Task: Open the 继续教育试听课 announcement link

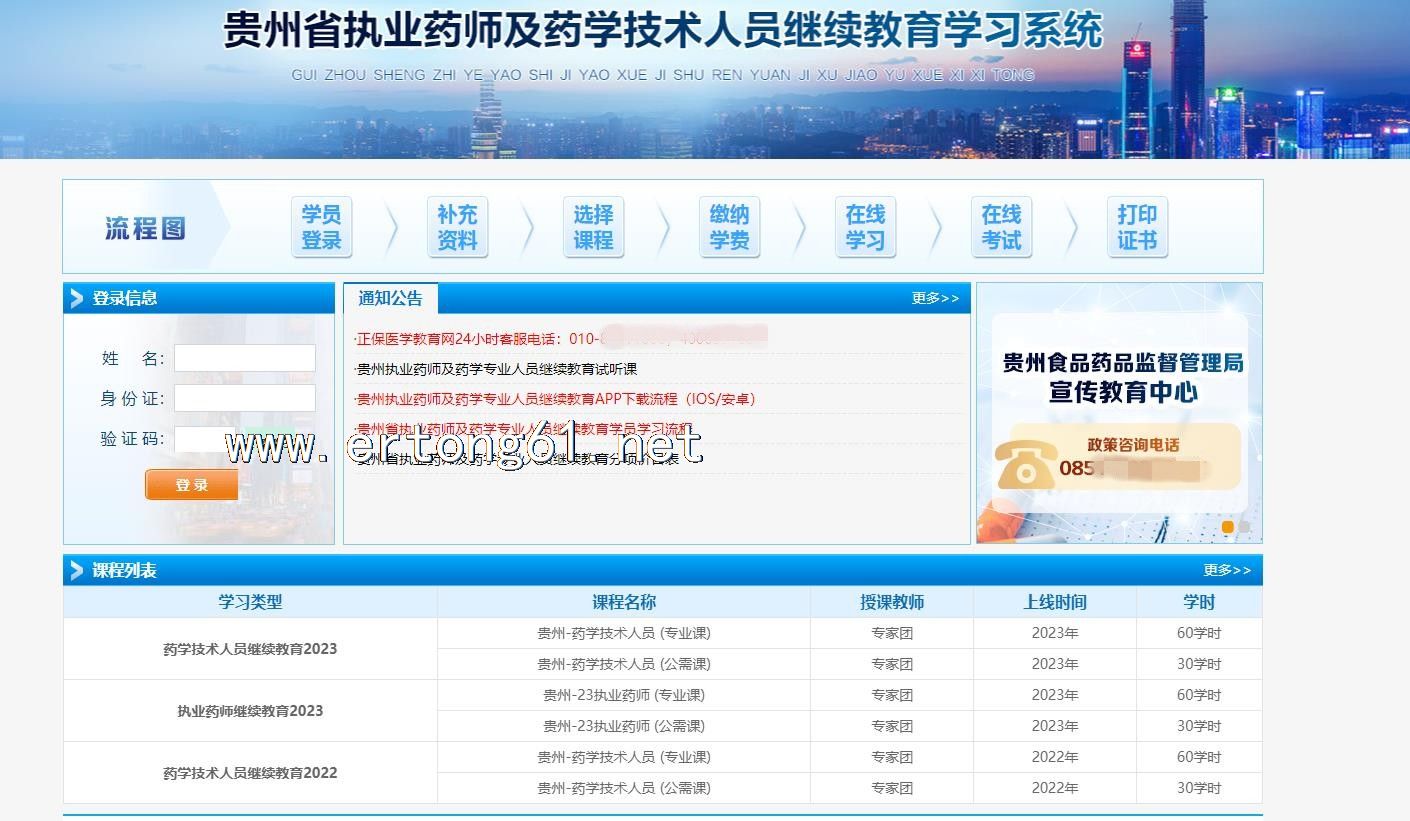Action: pyautogui.click(x=497, y=369)
